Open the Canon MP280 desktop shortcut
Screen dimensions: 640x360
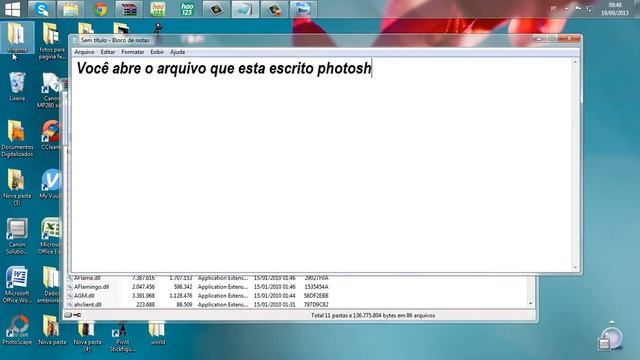(x=50, y=91)
